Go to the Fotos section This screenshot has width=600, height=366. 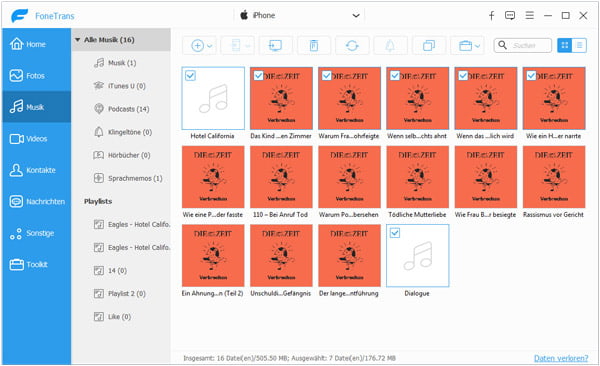[36, 75]
